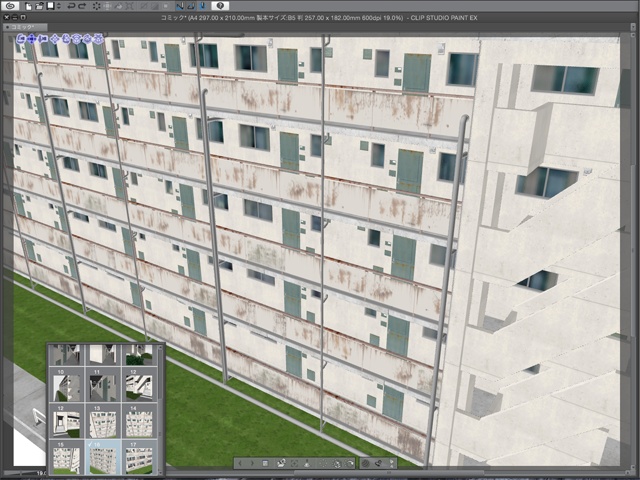
Task: Open the CLIP STUDIO start icon
Action: (11, 6)
